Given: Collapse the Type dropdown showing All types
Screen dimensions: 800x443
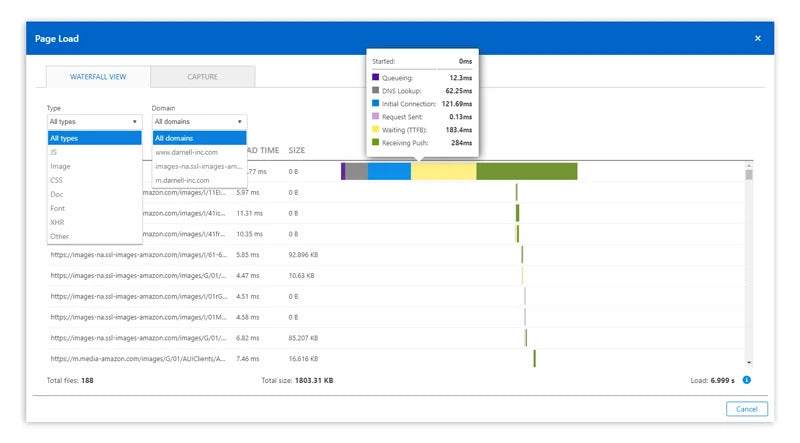Looking at the screenshot, I should click(x=94, y=121).
